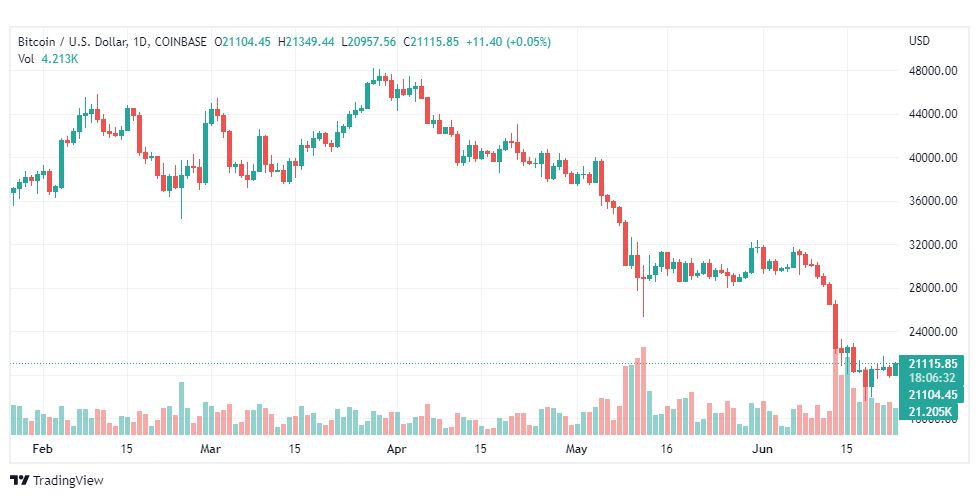Image resolution: width=979 pixels, height=498 pixels.
Task: Open the TradingView wordmark link
Action: (67, 481)
